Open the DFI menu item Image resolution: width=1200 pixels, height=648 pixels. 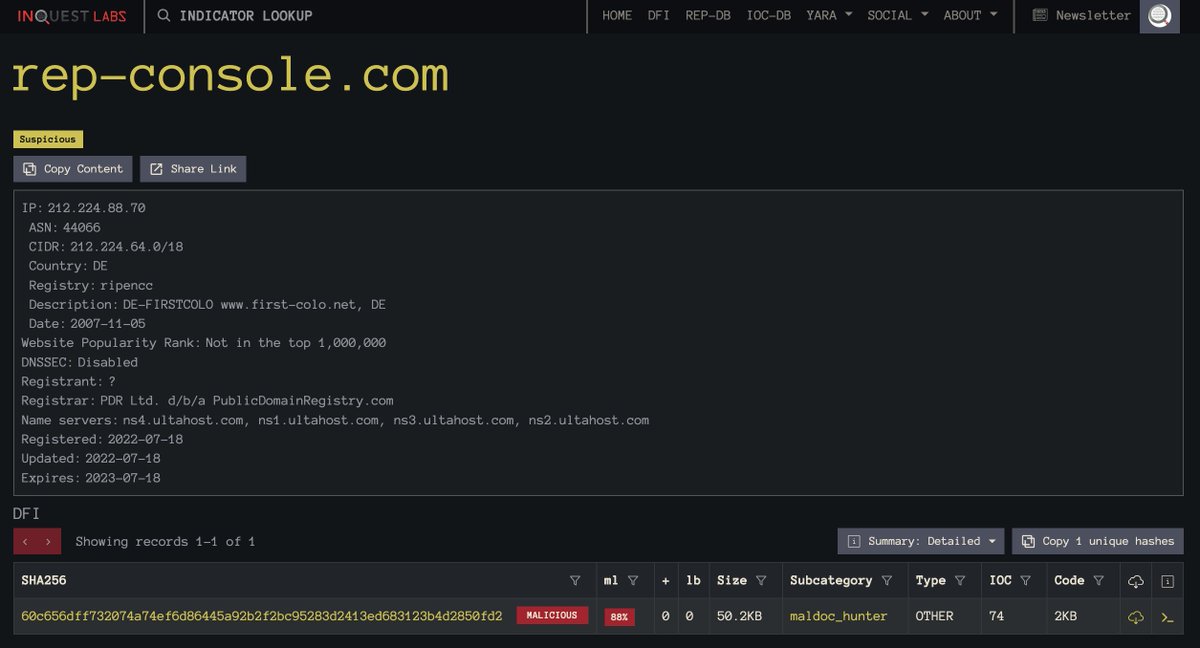(x=659, y=16)
